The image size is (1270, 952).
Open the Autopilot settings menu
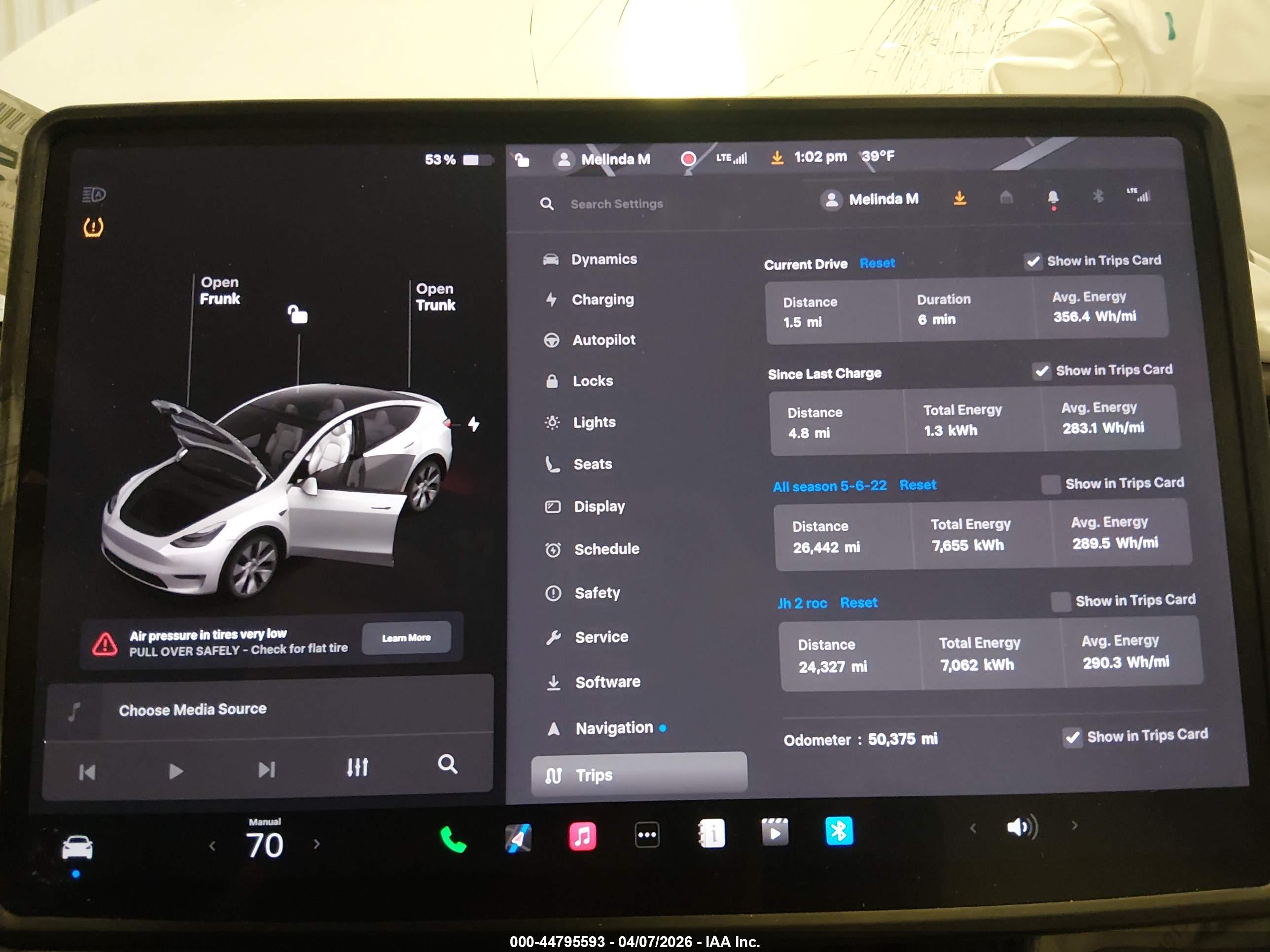pyautogui.click(x=590, y=340)
